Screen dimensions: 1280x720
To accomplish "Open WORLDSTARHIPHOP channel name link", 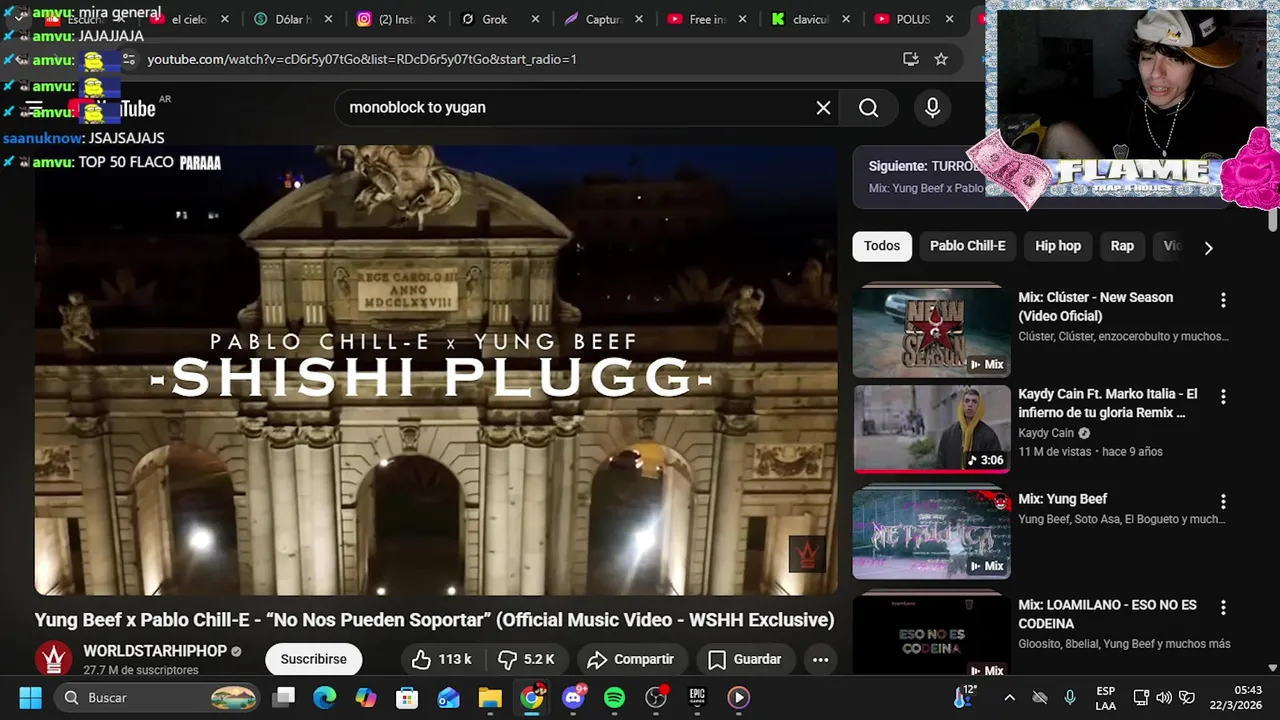I will click(155, 651).
